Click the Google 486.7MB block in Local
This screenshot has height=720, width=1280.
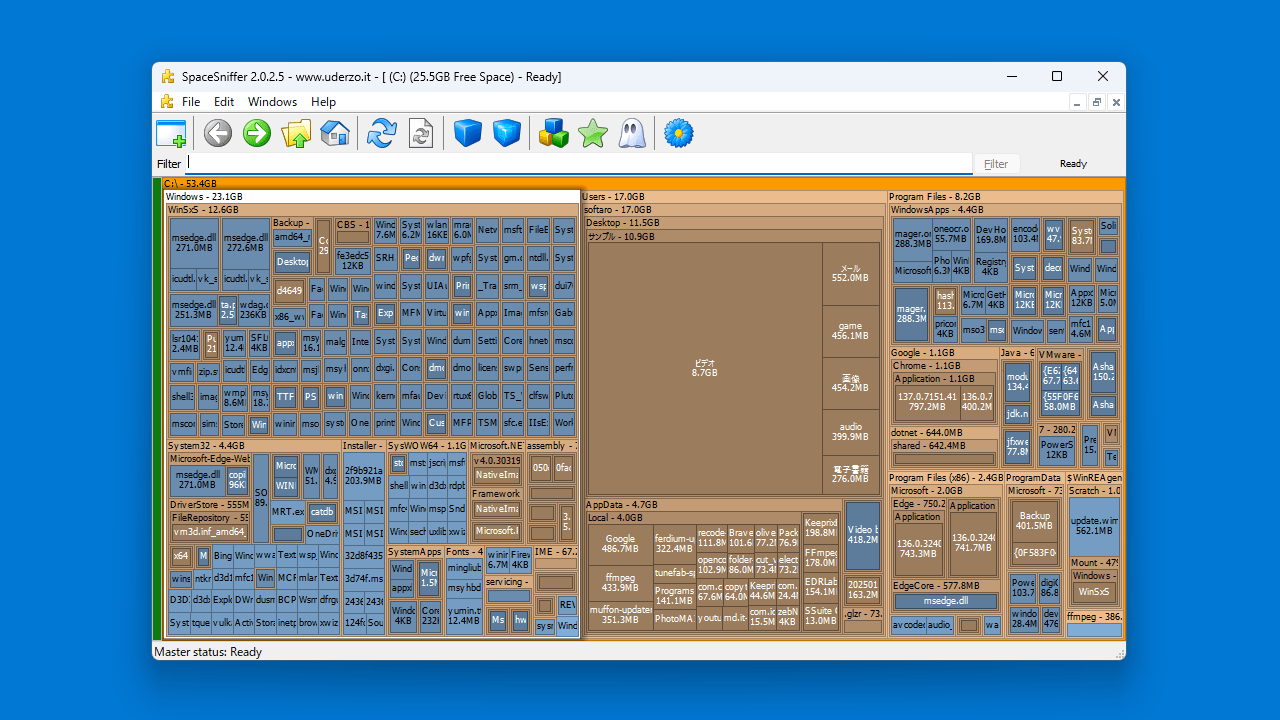coord(620,544)
